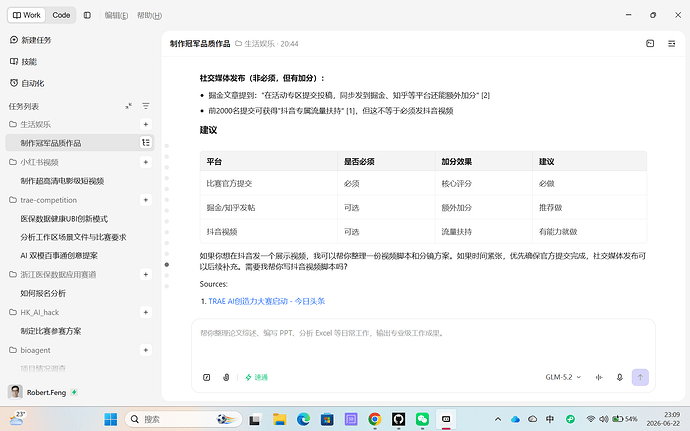Collapse all task list groups icon
Screen dimensions: 690x431
pyautogui.click(x=128, y=106)
